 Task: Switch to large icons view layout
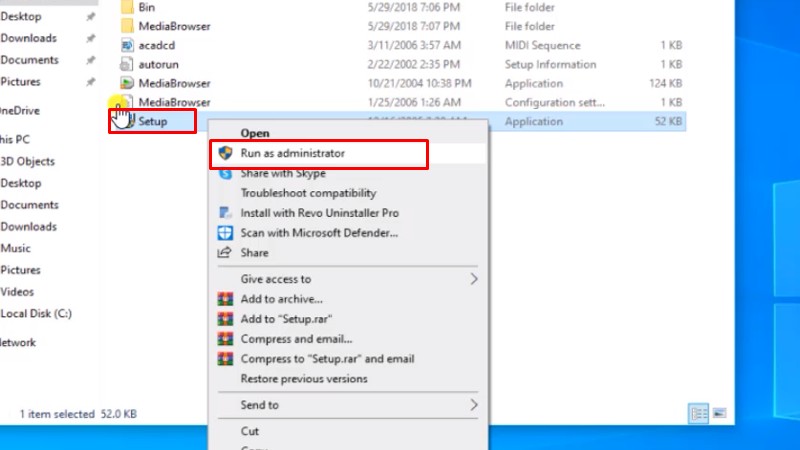(x=721, y=413)
